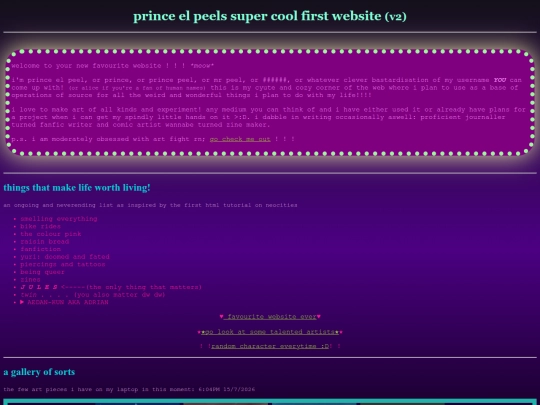Viewport: 540px width, 405px height.
Task: Click the "twin . . . . (you also matter dw dw)" item
Action: (93, 294)
